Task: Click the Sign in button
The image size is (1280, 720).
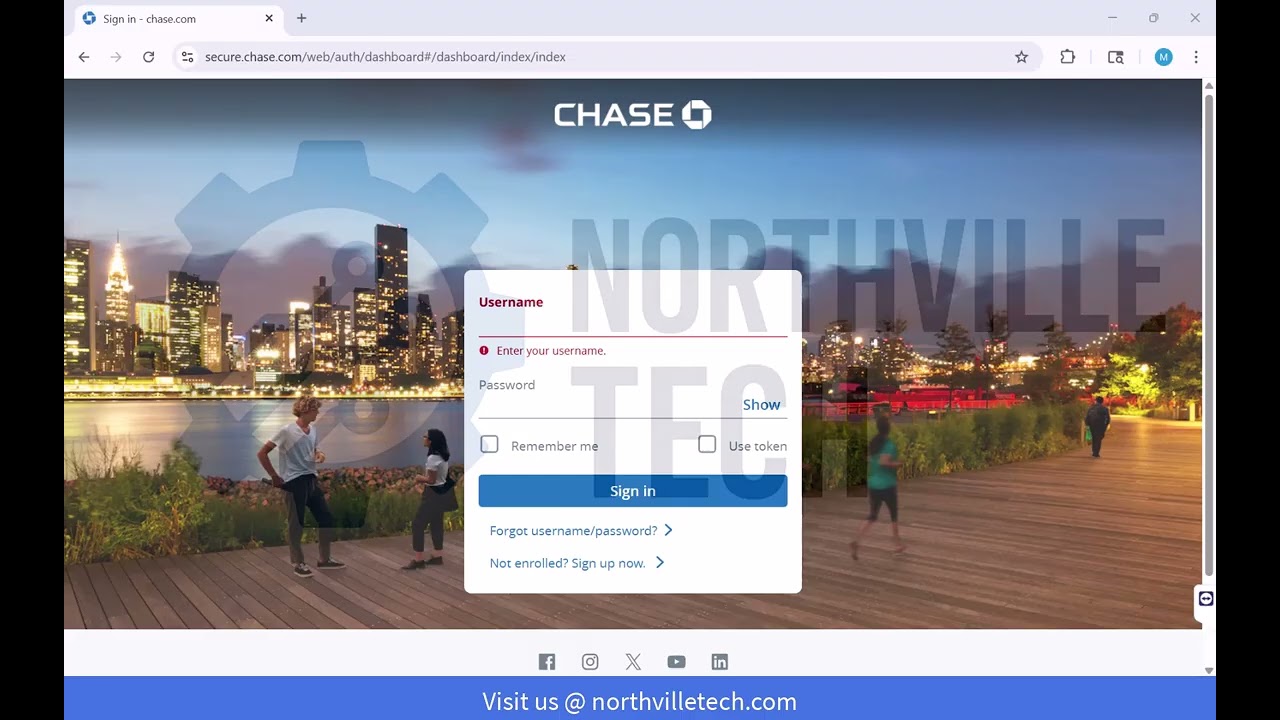Action: 633,491
